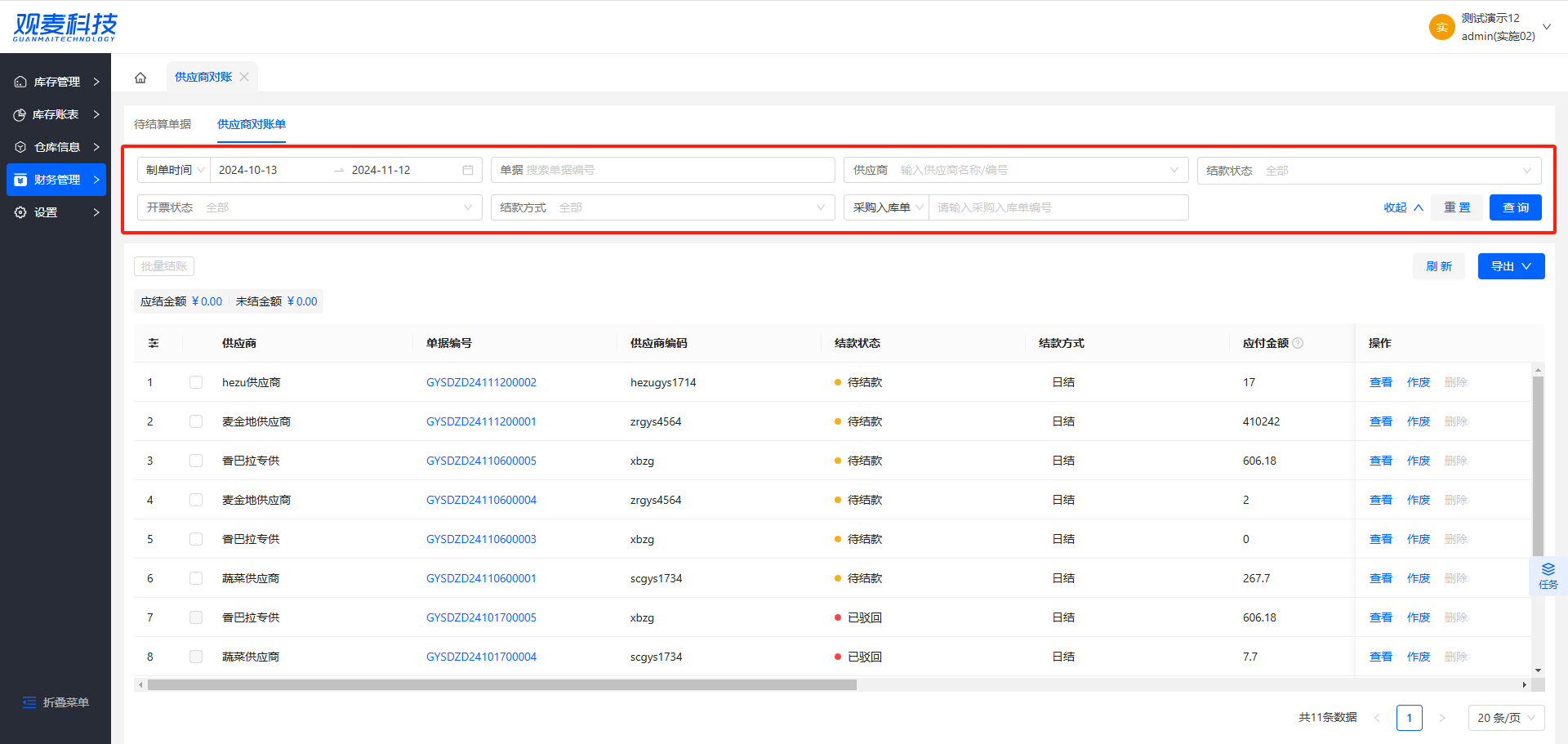Click the user avatar icon

pyautogui.click(x=1442, y=27)
